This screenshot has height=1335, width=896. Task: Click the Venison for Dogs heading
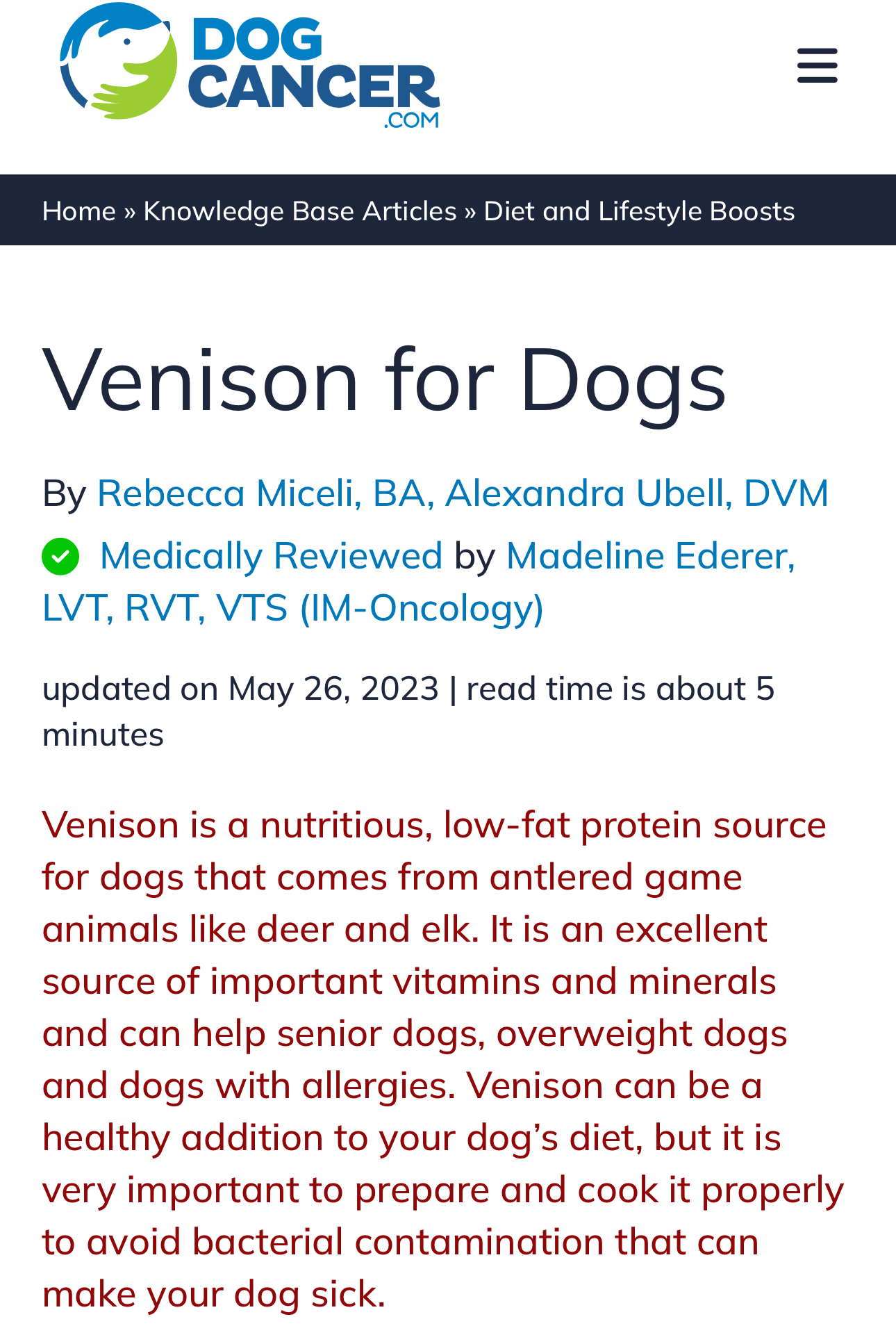384,380
